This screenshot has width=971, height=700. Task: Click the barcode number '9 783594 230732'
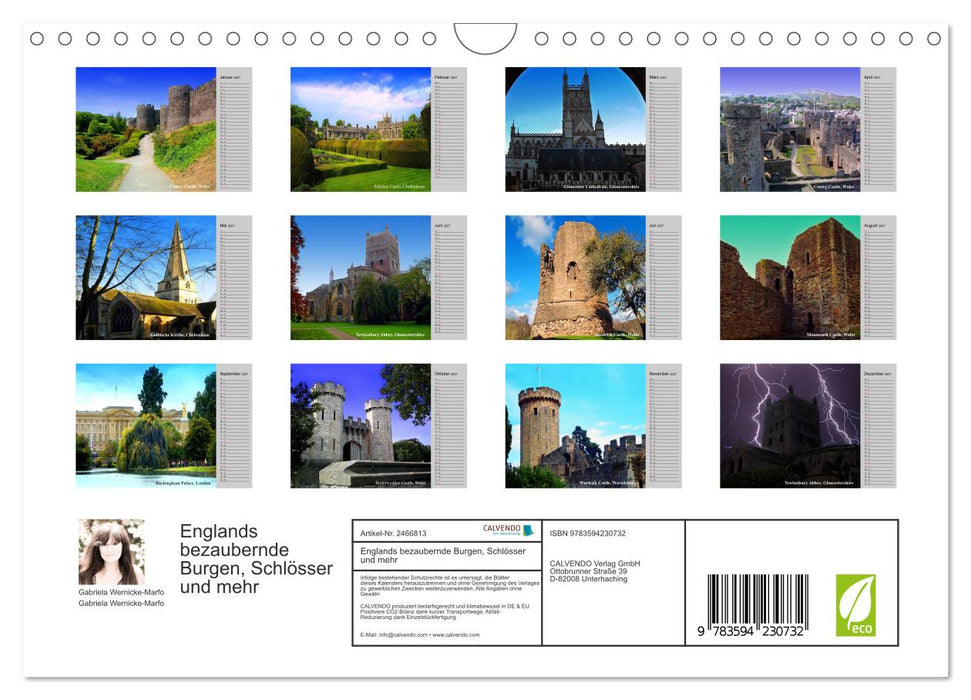[750, 631]
